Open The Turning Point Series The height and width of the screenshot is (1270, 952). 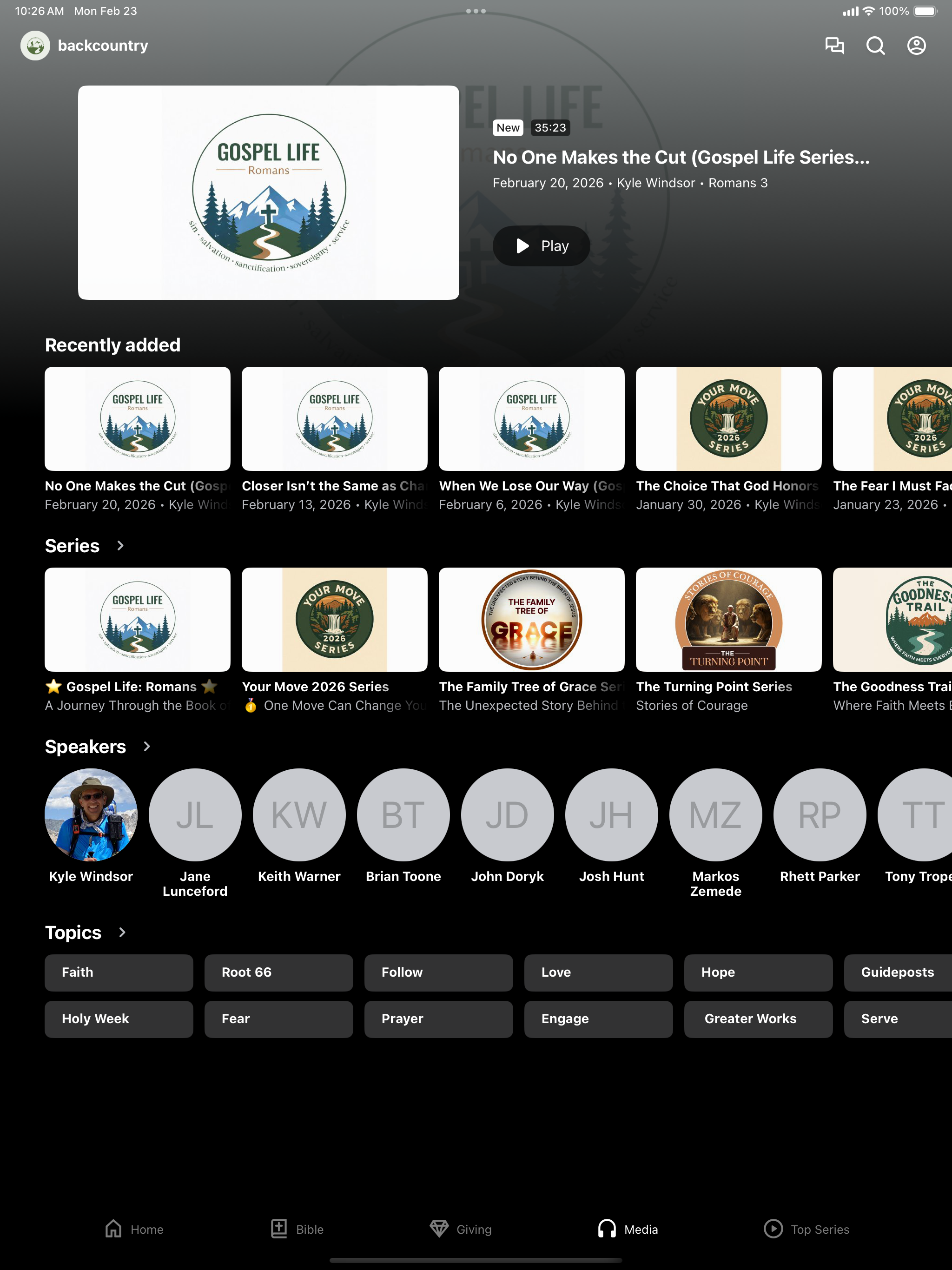click(728, 640)
